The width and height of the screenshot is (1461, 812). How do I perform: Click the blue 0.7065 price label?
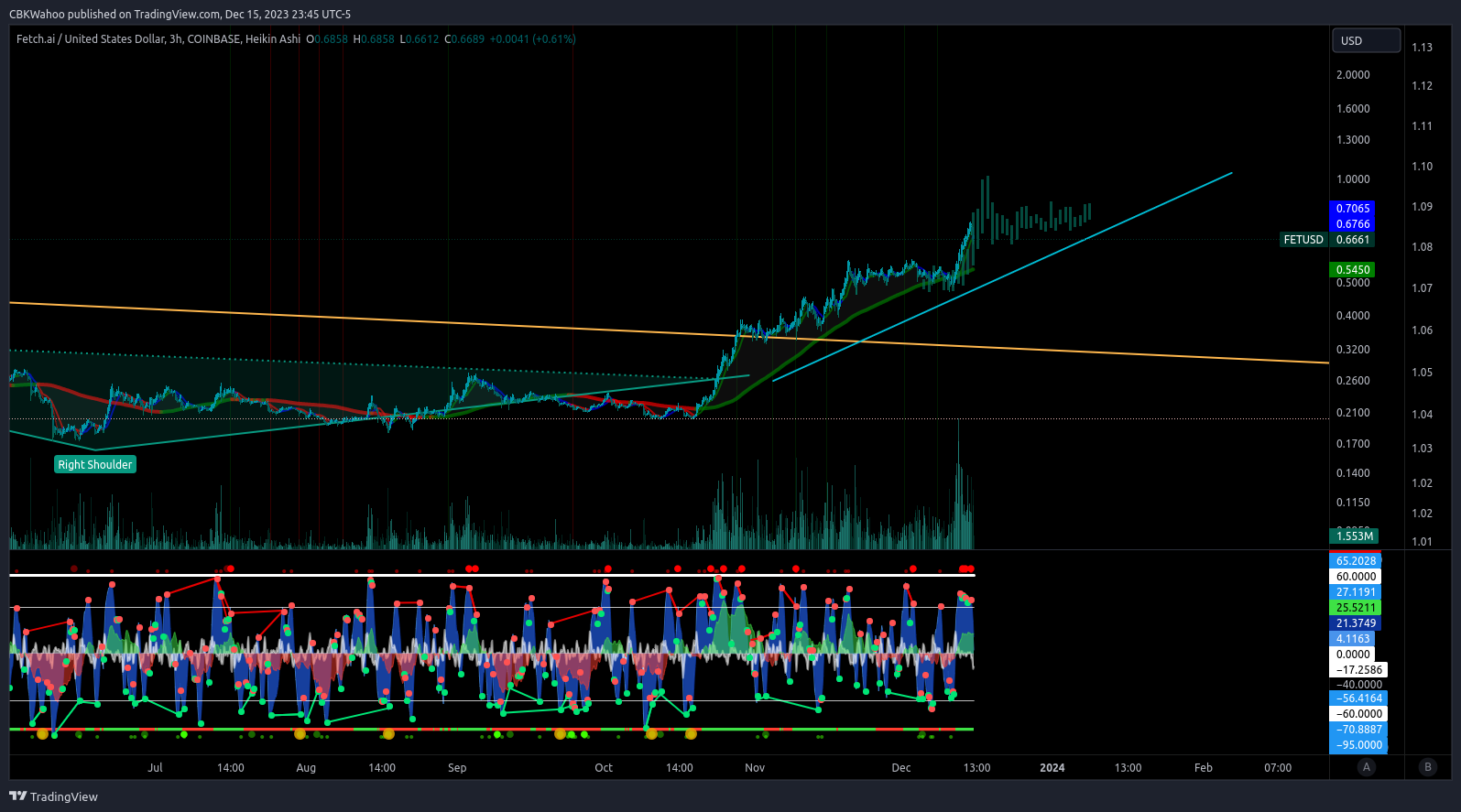point(1353,209)
